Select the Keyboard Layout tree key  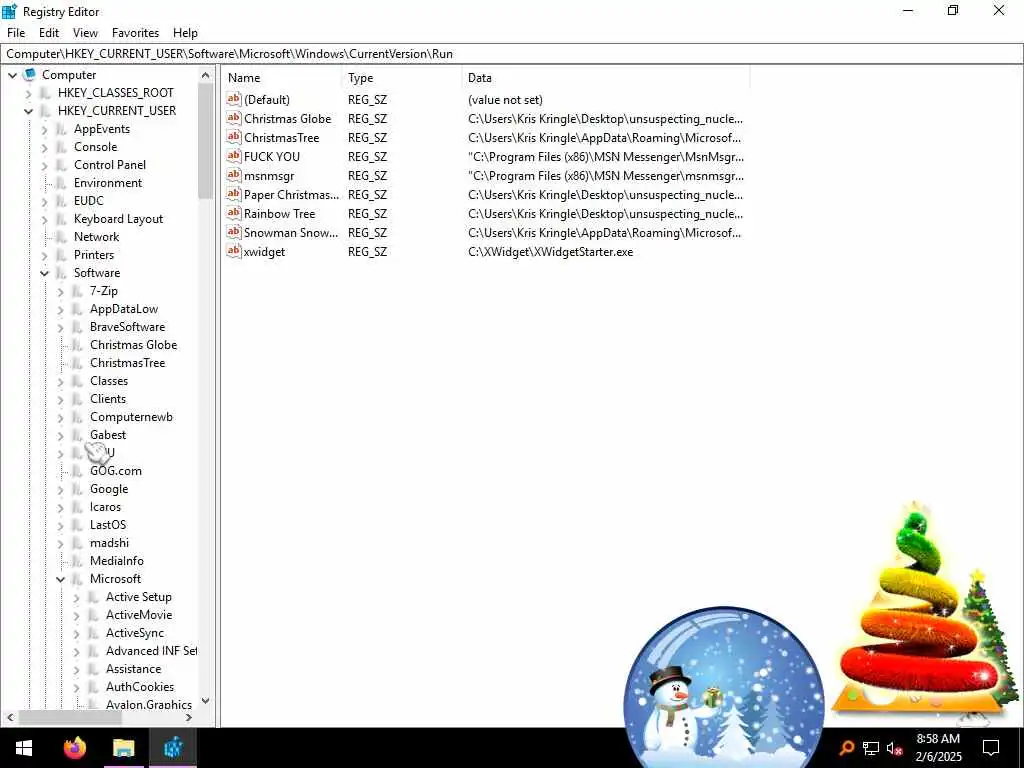118,219
